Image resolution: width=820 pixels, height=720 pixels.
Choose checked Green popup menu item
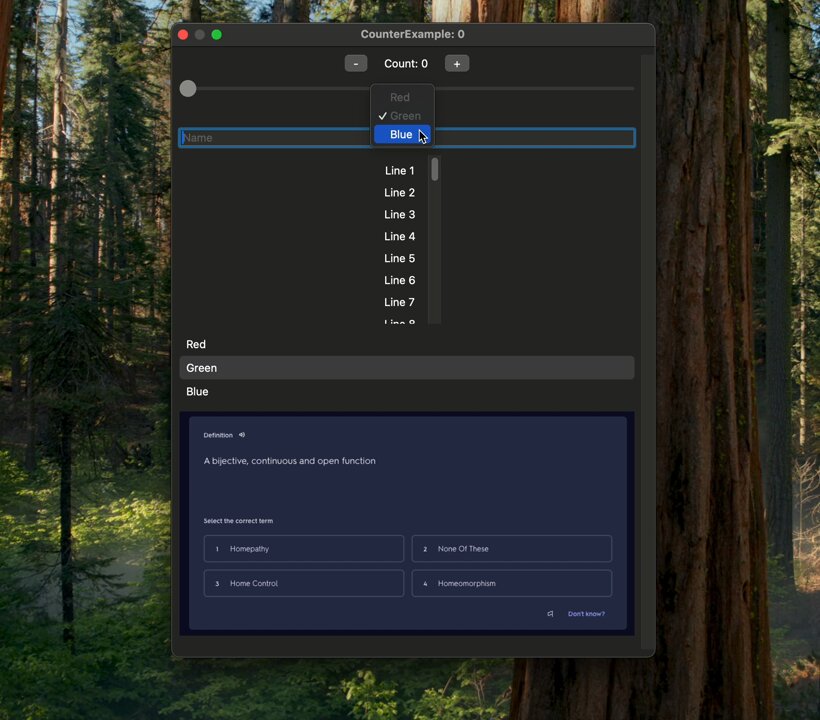402,116
